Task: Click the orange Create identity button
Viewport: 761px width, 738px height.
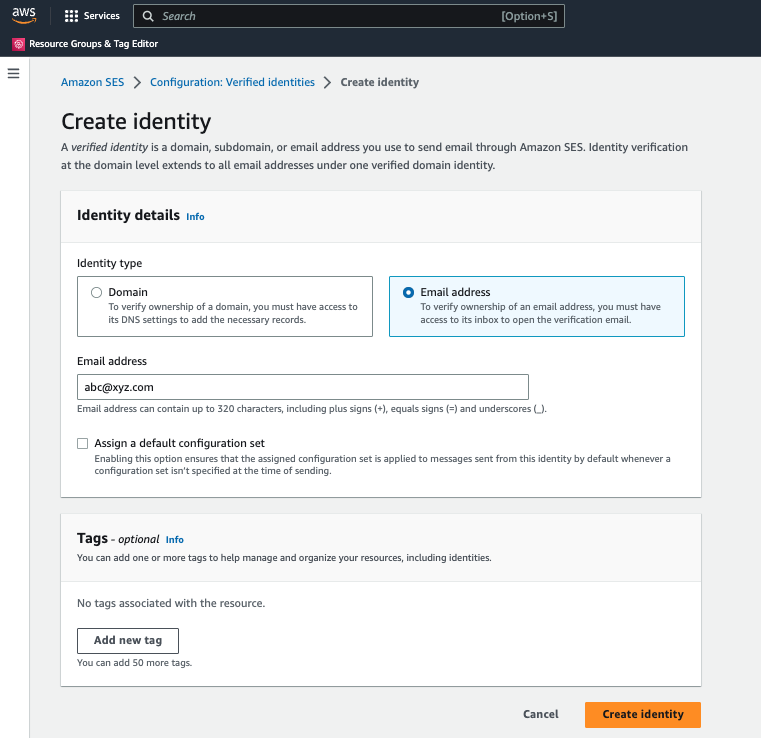Action: pyautogui.click(x=642, y=714)
